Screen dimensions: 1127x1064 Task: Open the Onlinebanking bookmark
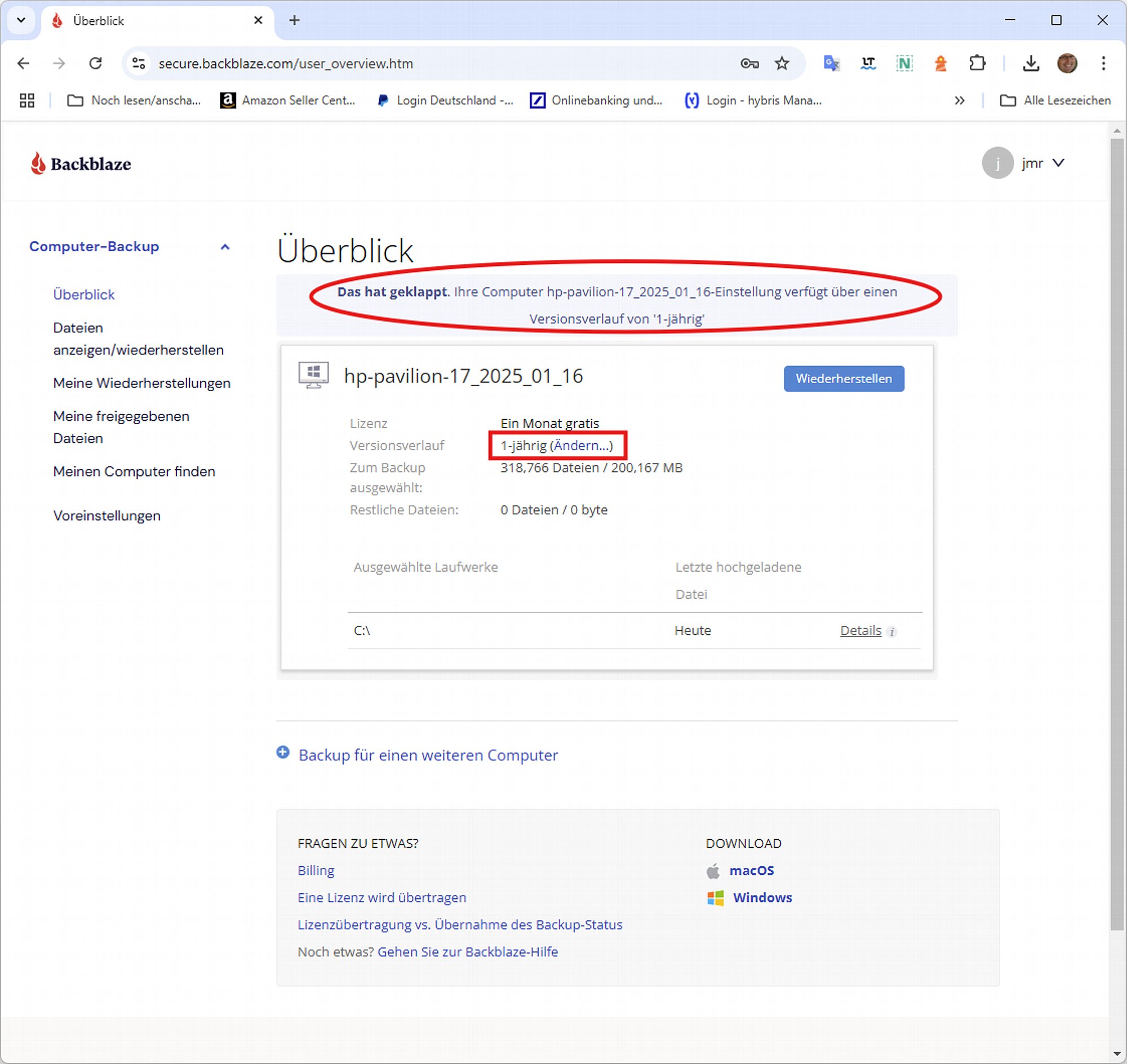tap(596, 100)
